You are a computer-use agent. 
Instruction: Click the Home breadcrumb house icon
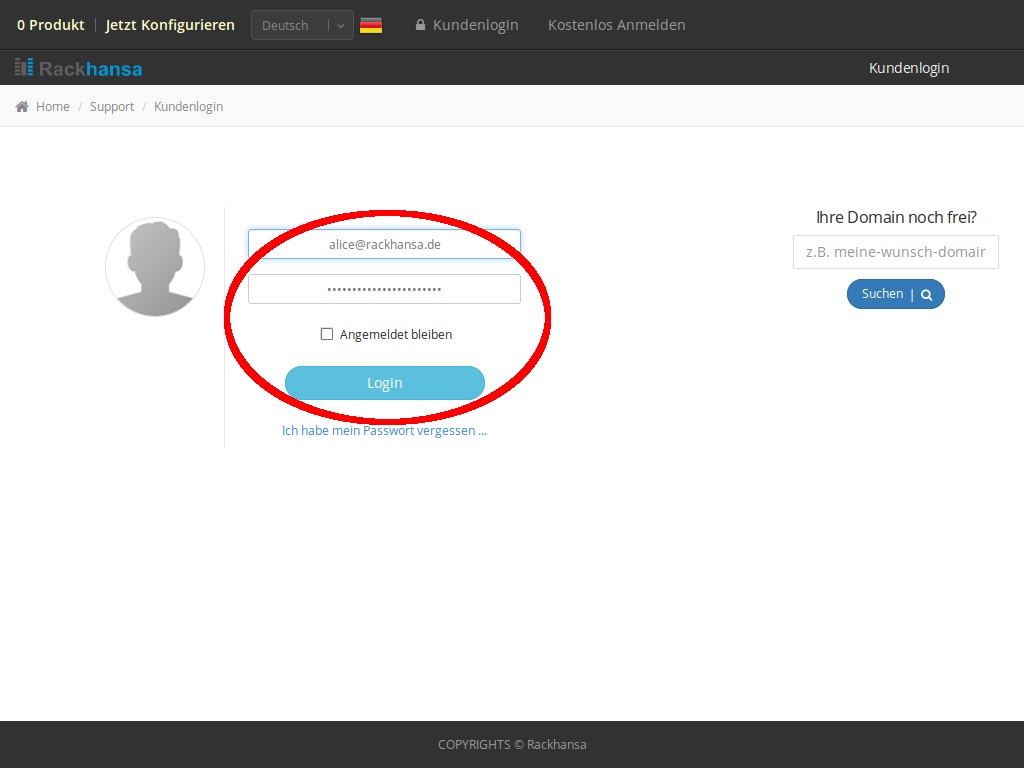pos(22,106)
